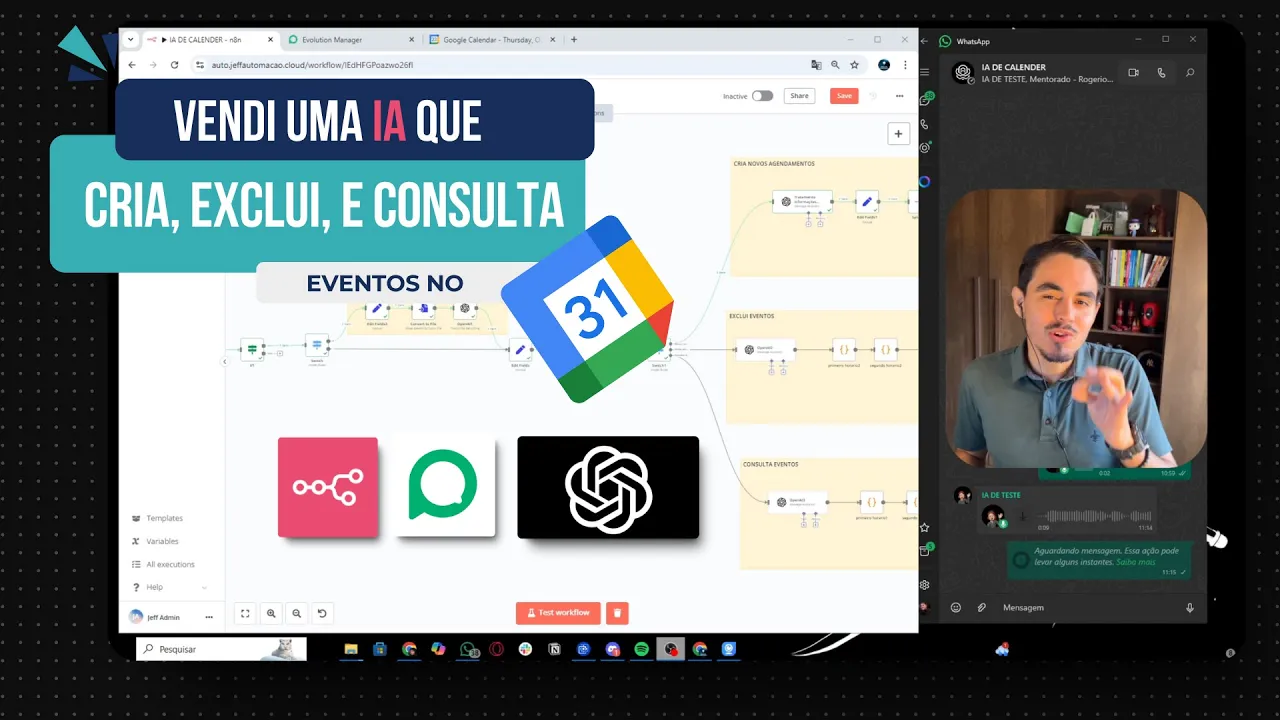Zoom in on the workflow canvas
This screenshot has height=720, width=1280.
tap(271, 613)
